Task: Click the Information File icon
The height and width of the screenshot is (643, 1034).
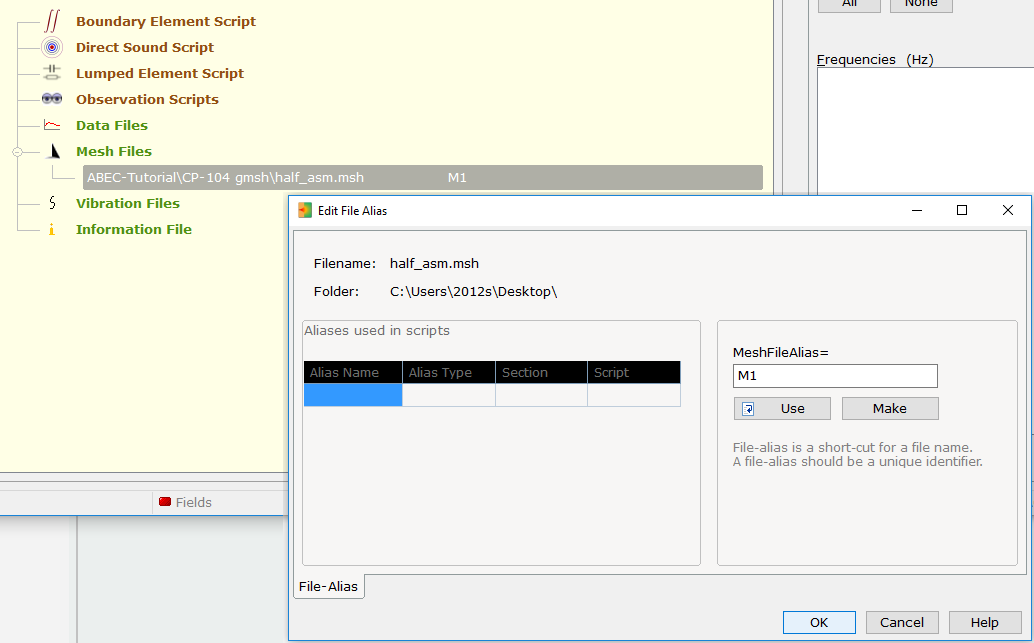Action: pos(52,229)
